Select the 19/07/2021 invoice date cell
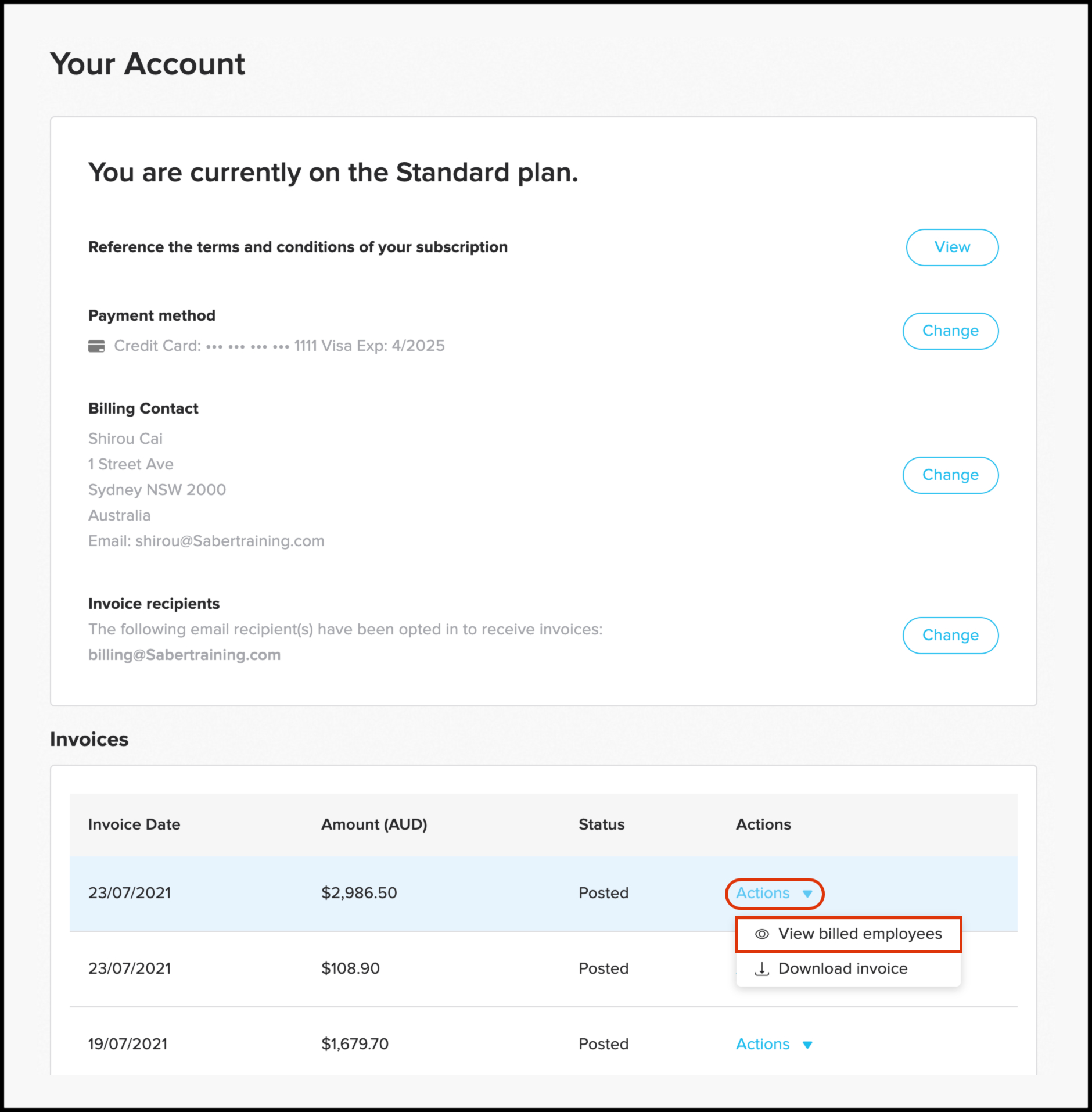Image resolution: width=1092 pixels, height=1112 pixels. (x=128, y=1044)
